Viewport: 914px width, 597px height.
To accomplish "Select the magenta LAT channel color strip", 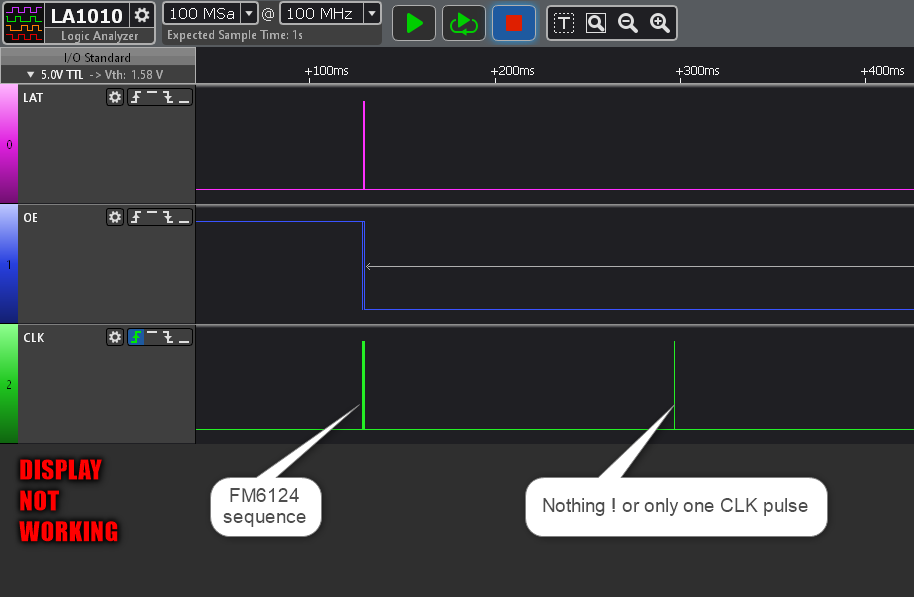I will 8,145.
